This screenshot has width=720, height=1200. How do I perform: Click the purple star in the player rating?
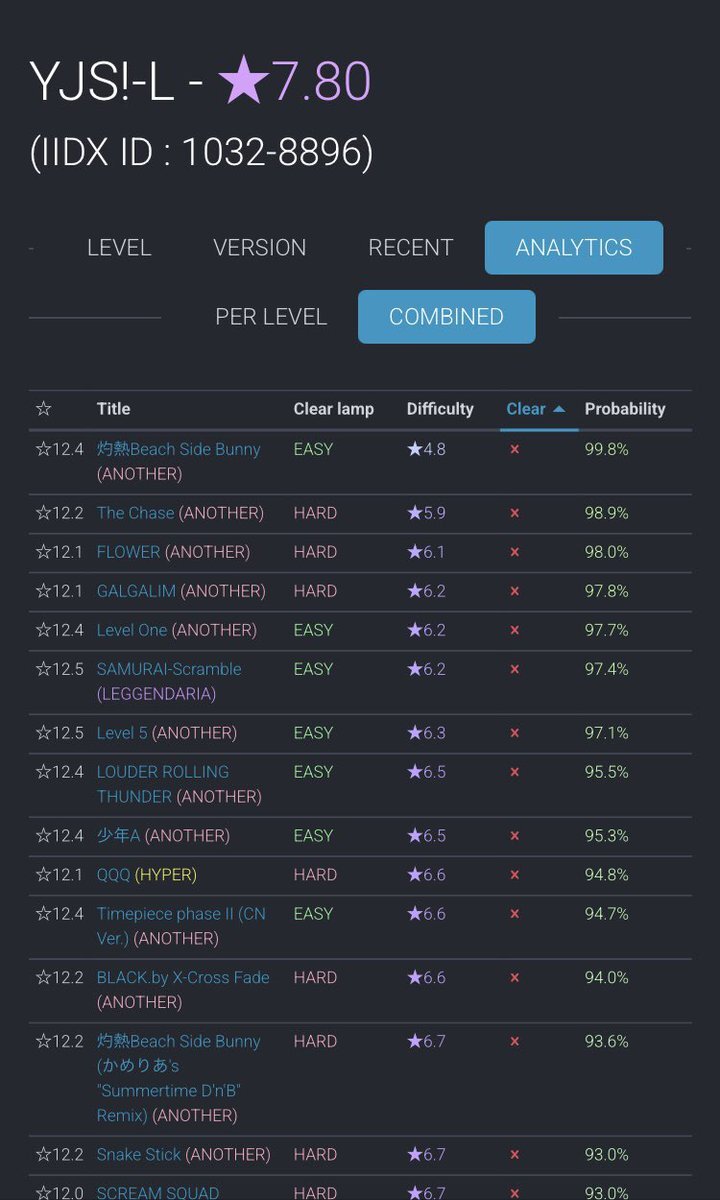click(240, 82)
